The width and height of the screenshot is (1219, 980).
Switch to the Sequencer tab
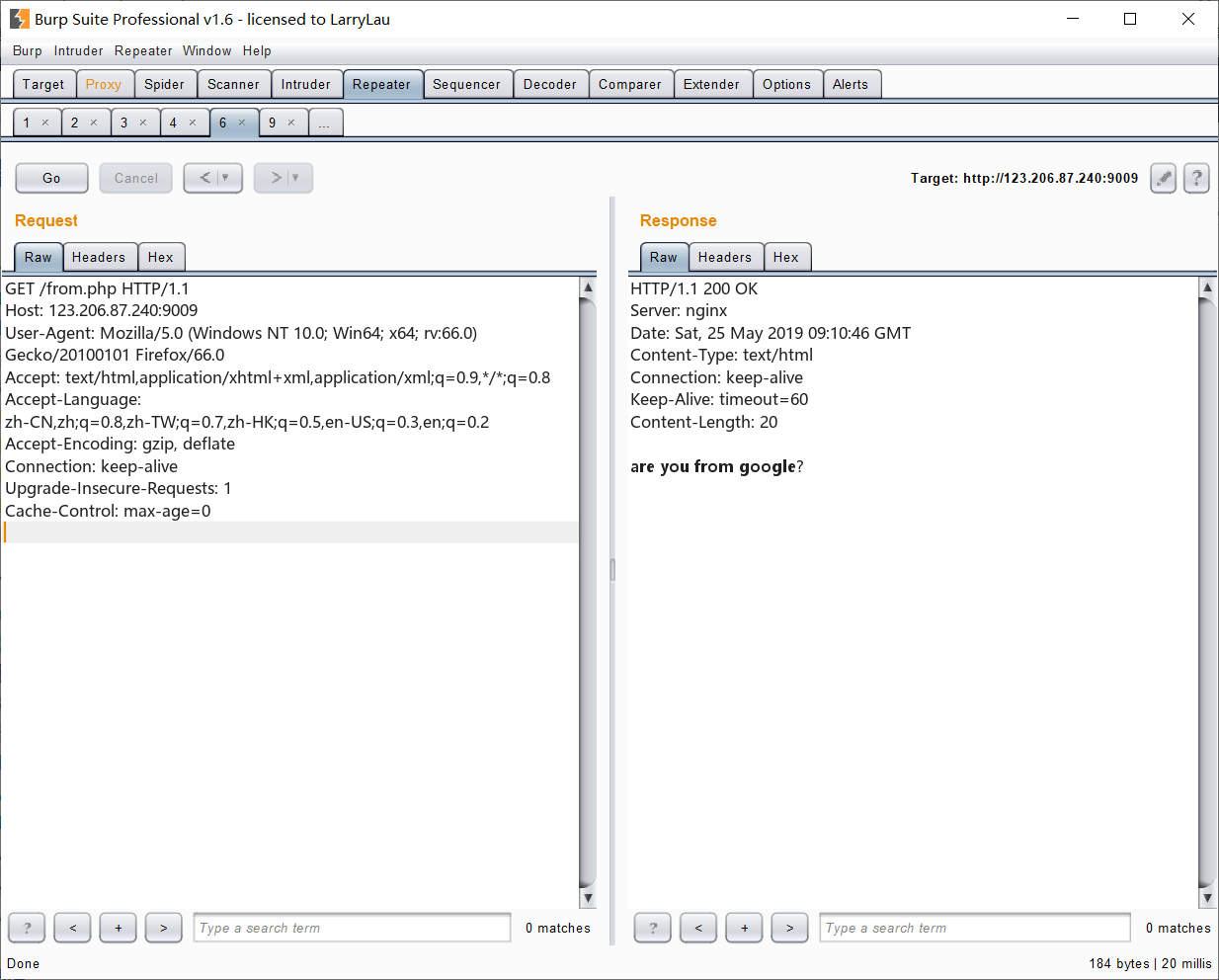point(467,84)
